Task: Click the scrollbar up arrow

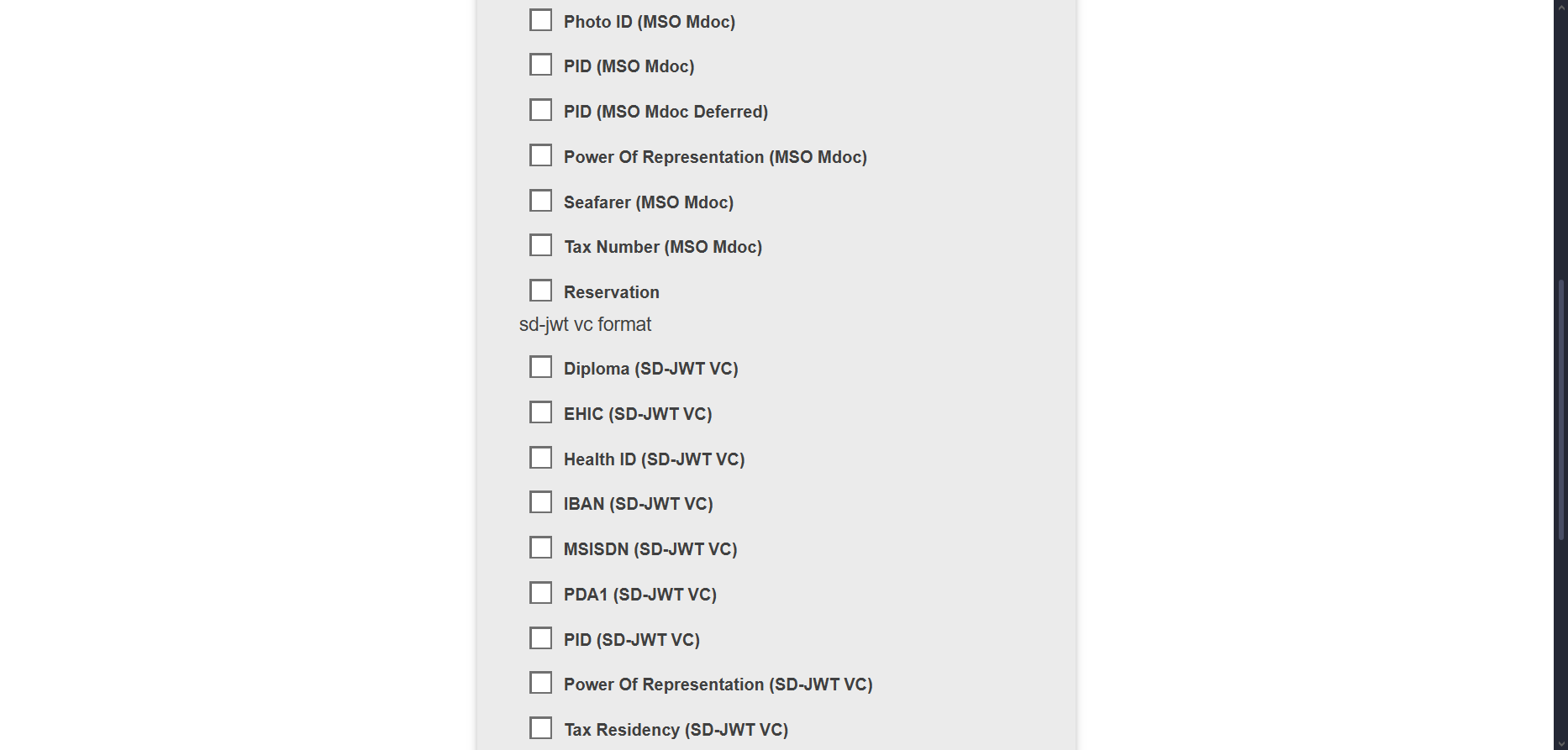Action: tap(1561, 7)
